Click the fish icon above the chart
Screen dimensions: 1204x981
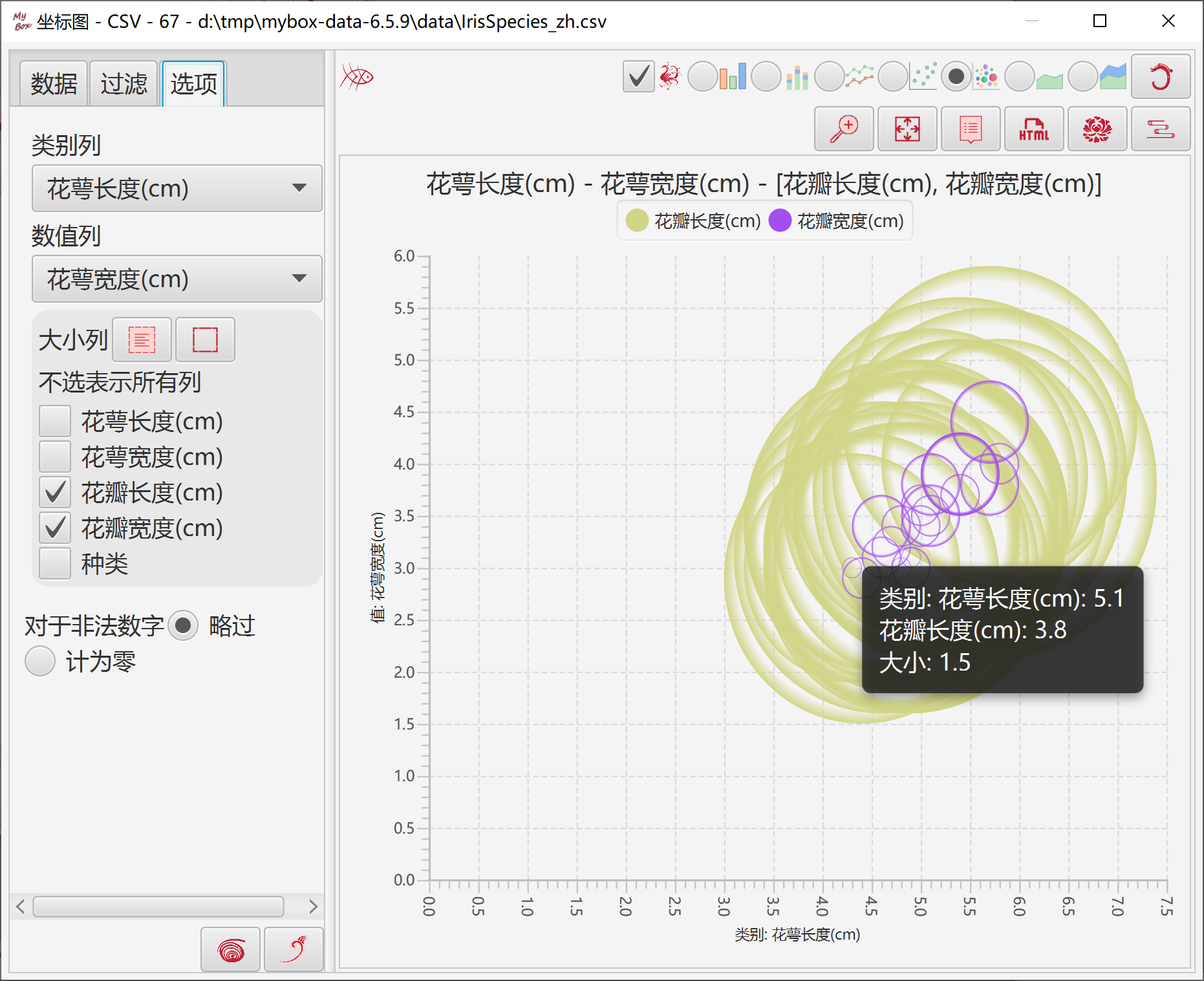pos(357,77)
